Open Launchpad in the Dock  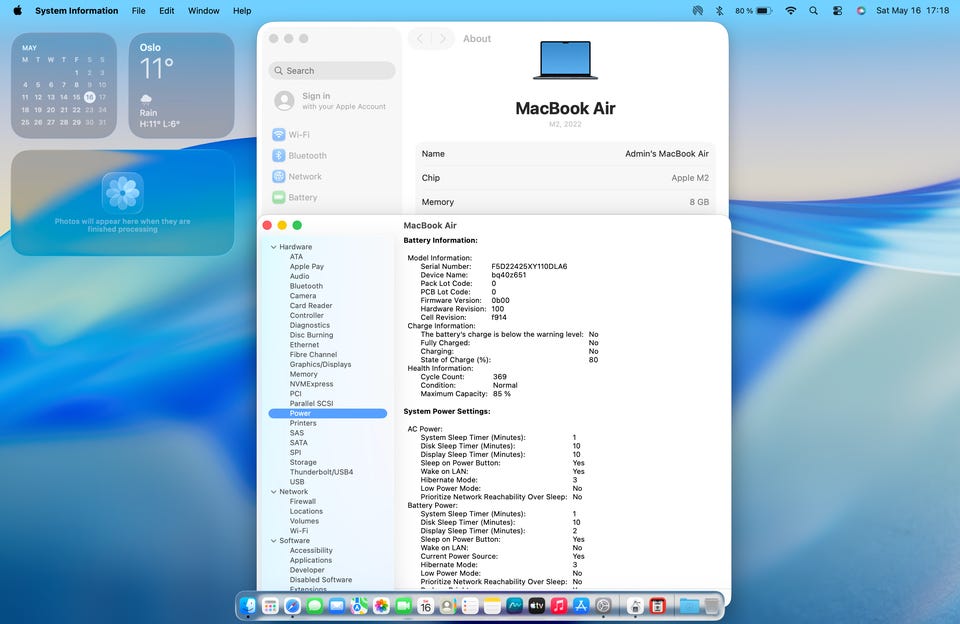(x=270, y=606)
